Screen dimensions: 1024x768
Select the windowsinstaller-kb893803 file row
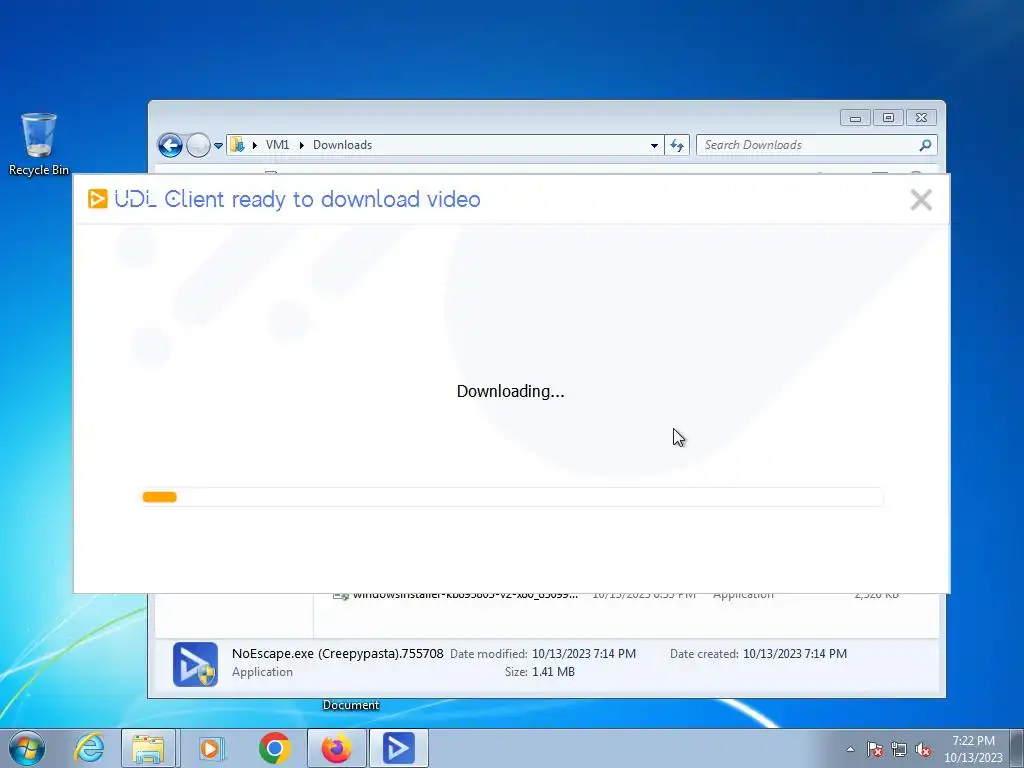(615, 595)
